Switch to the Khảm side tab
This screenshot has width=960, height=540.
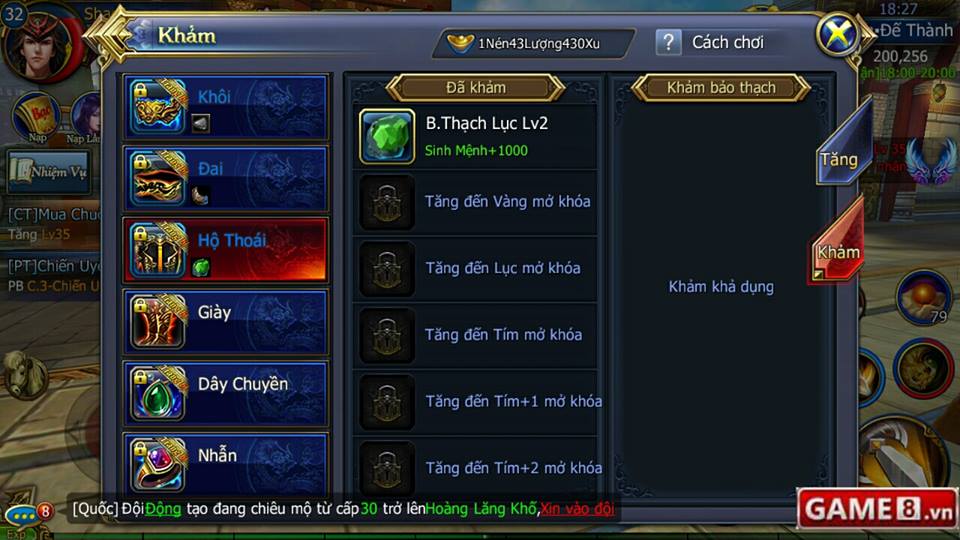pos(838,244)
